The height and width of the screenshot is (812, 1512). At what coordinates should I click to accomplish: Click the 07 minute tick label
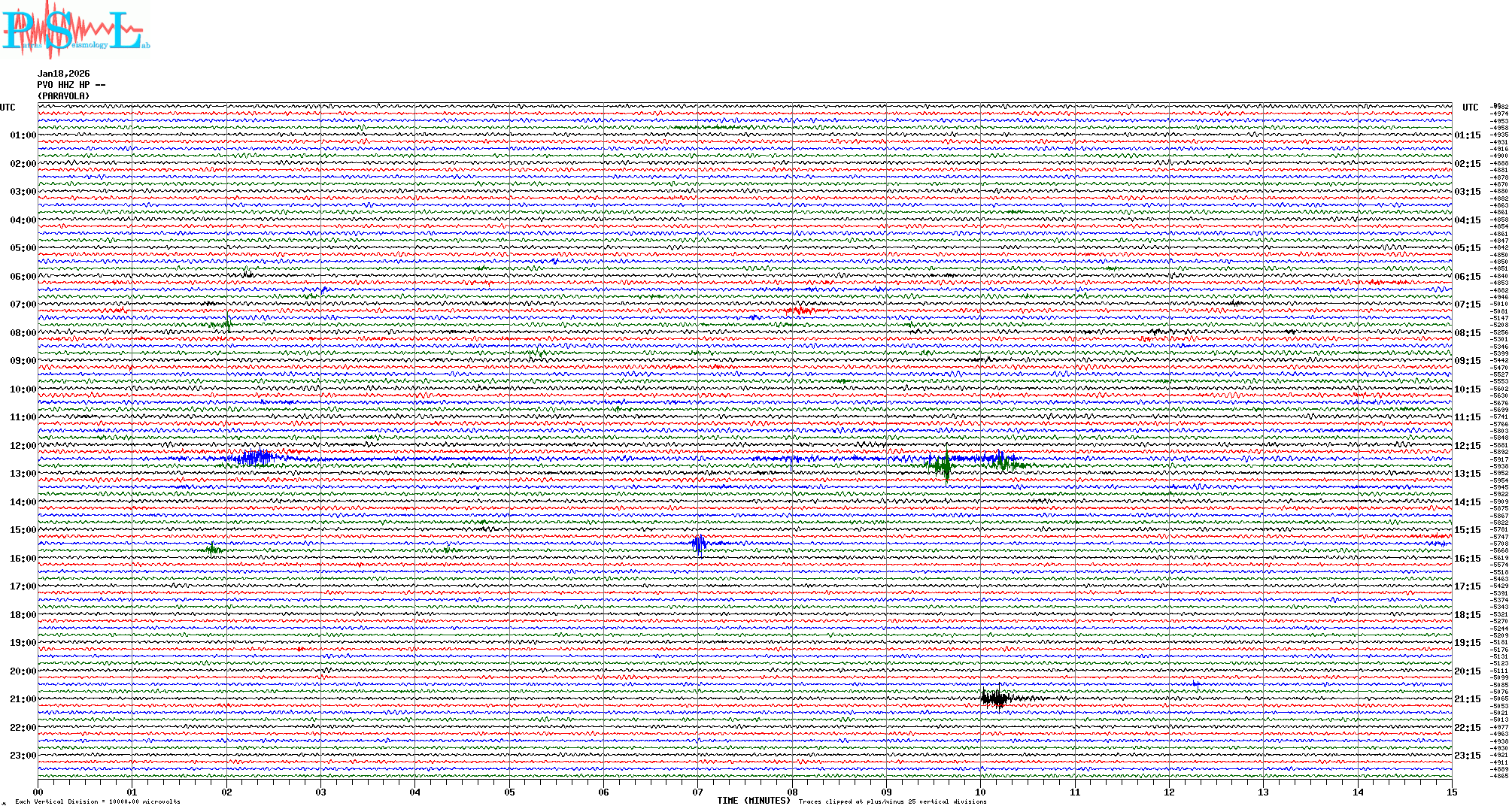point(697,792)
